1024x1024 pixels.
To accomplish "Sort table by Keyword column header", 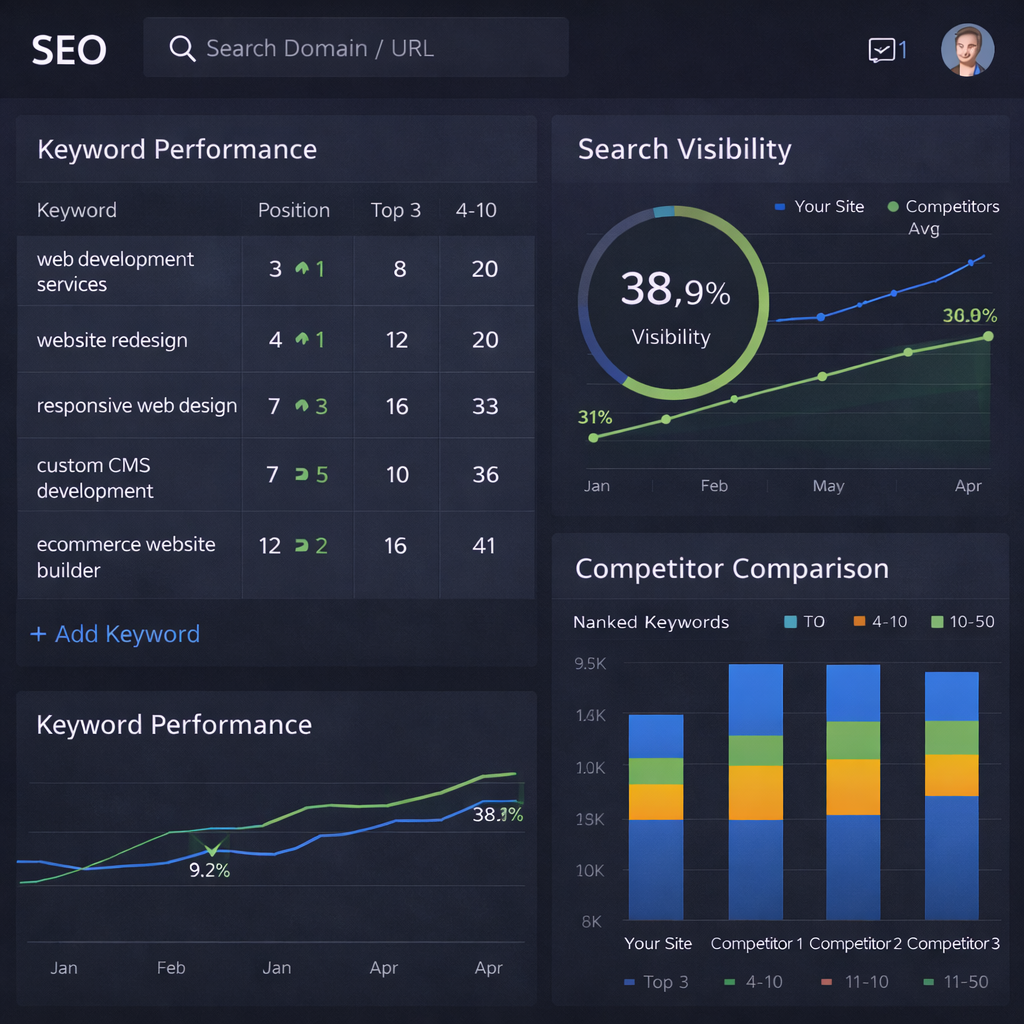I will coord(77,210).
